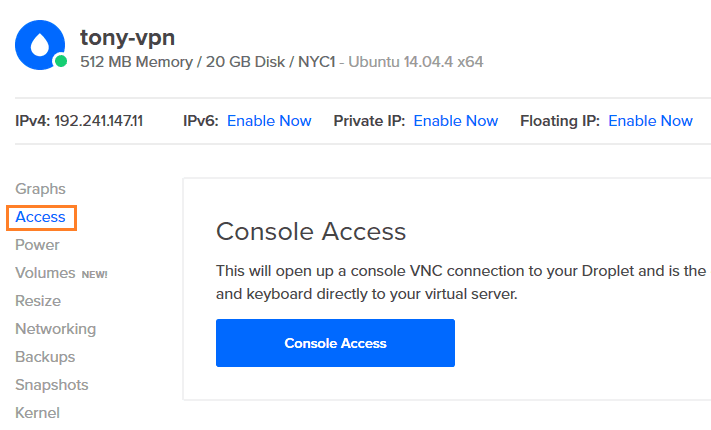
Task: View the Snapshots page
Action: click(x=52, y=385)
